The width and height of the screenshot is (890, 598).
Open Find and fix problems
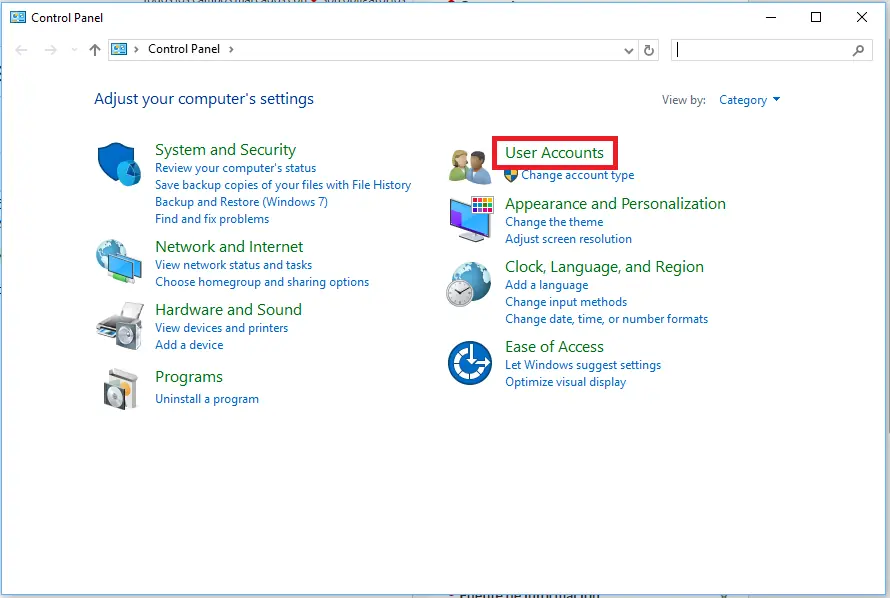[x=212, y=219]
